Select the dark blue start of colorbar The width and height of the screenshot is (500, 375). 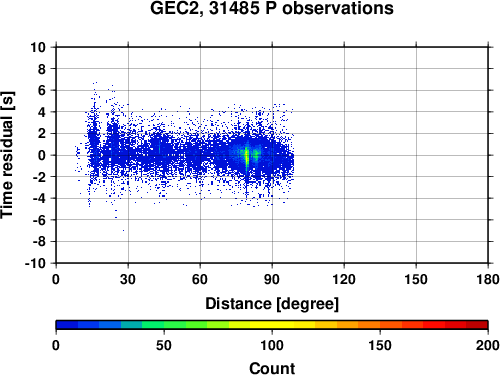point(67,325)
